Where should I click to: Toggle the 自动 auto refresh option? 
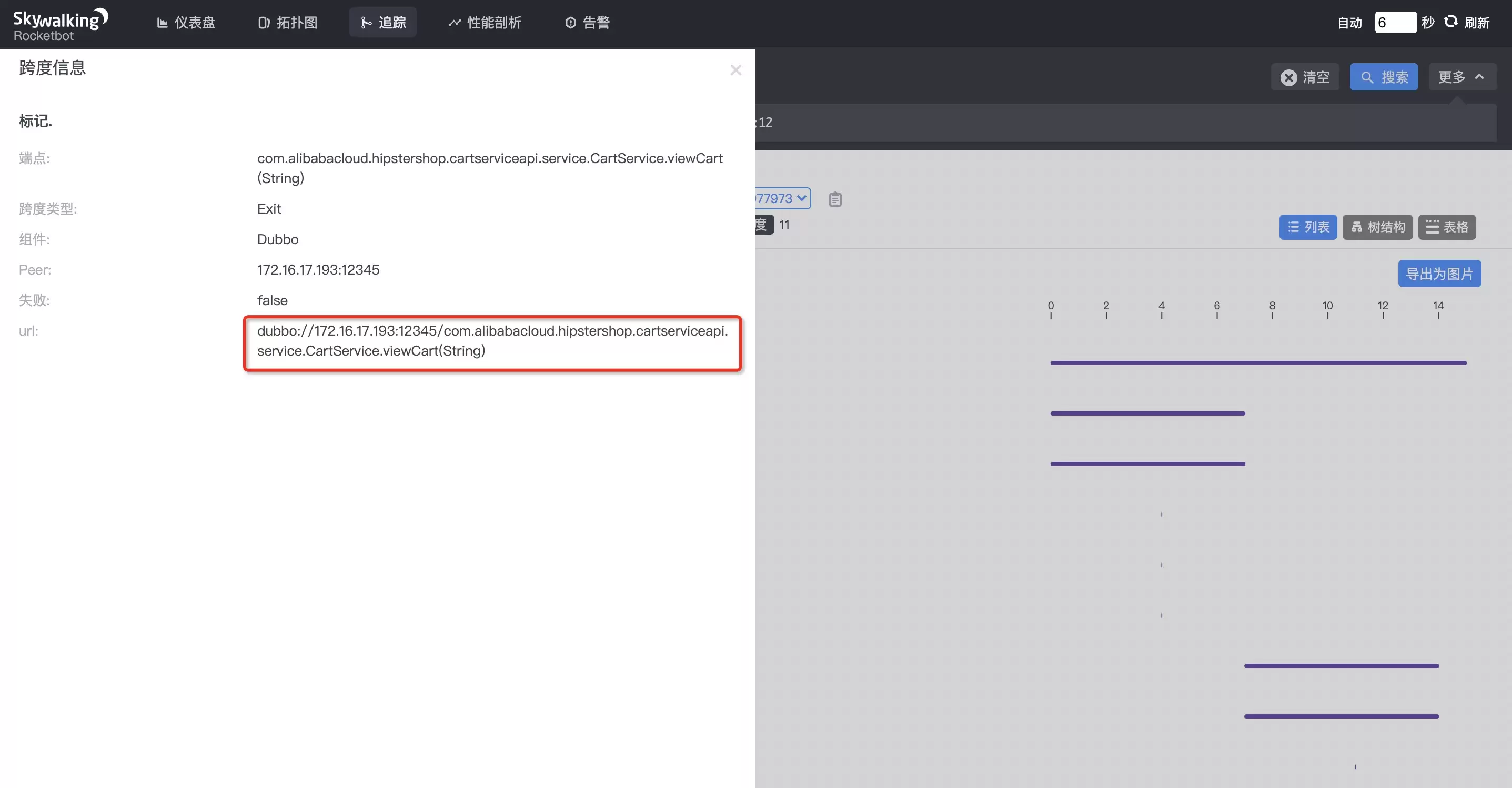1349,23
